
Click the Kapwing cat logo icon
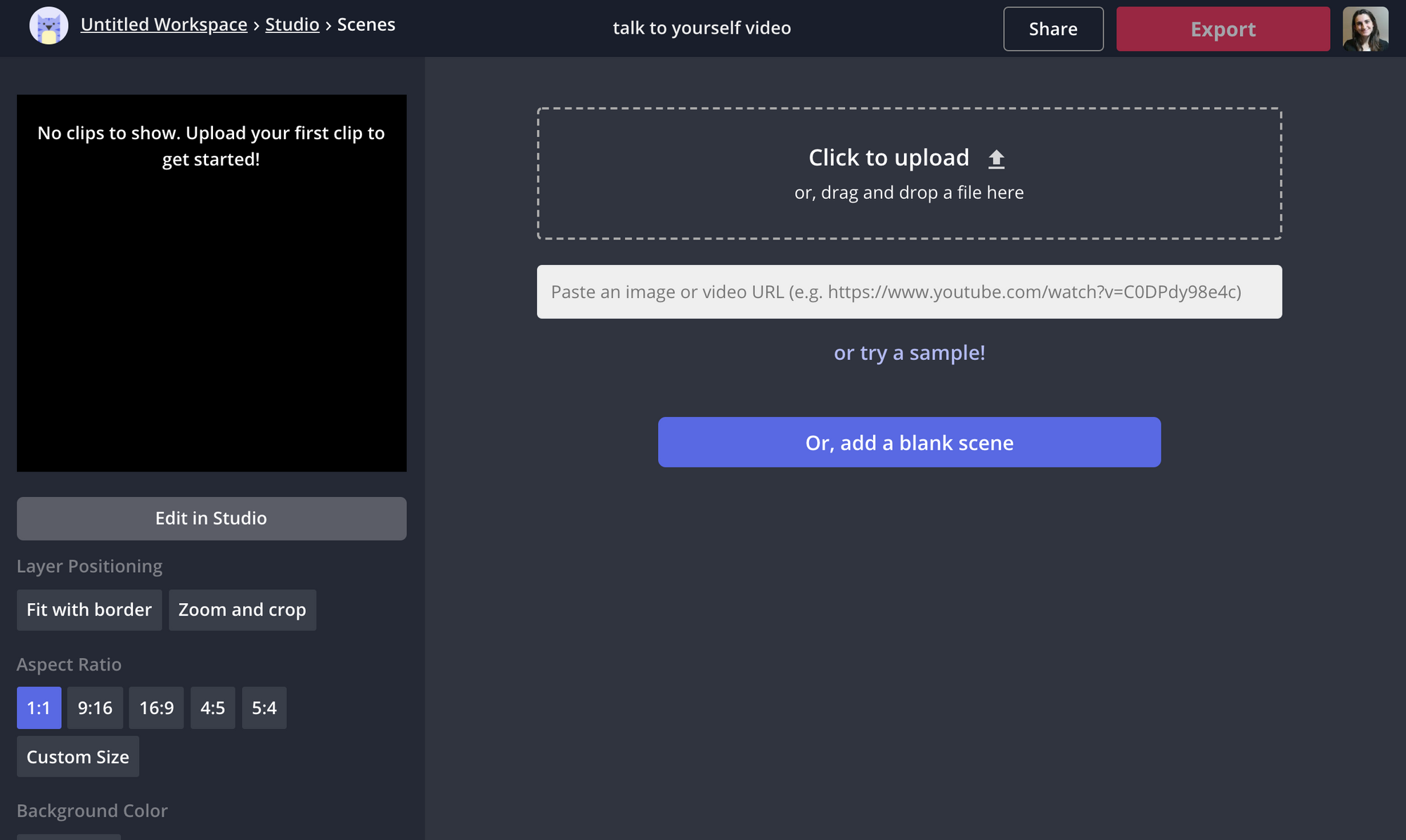49,26
